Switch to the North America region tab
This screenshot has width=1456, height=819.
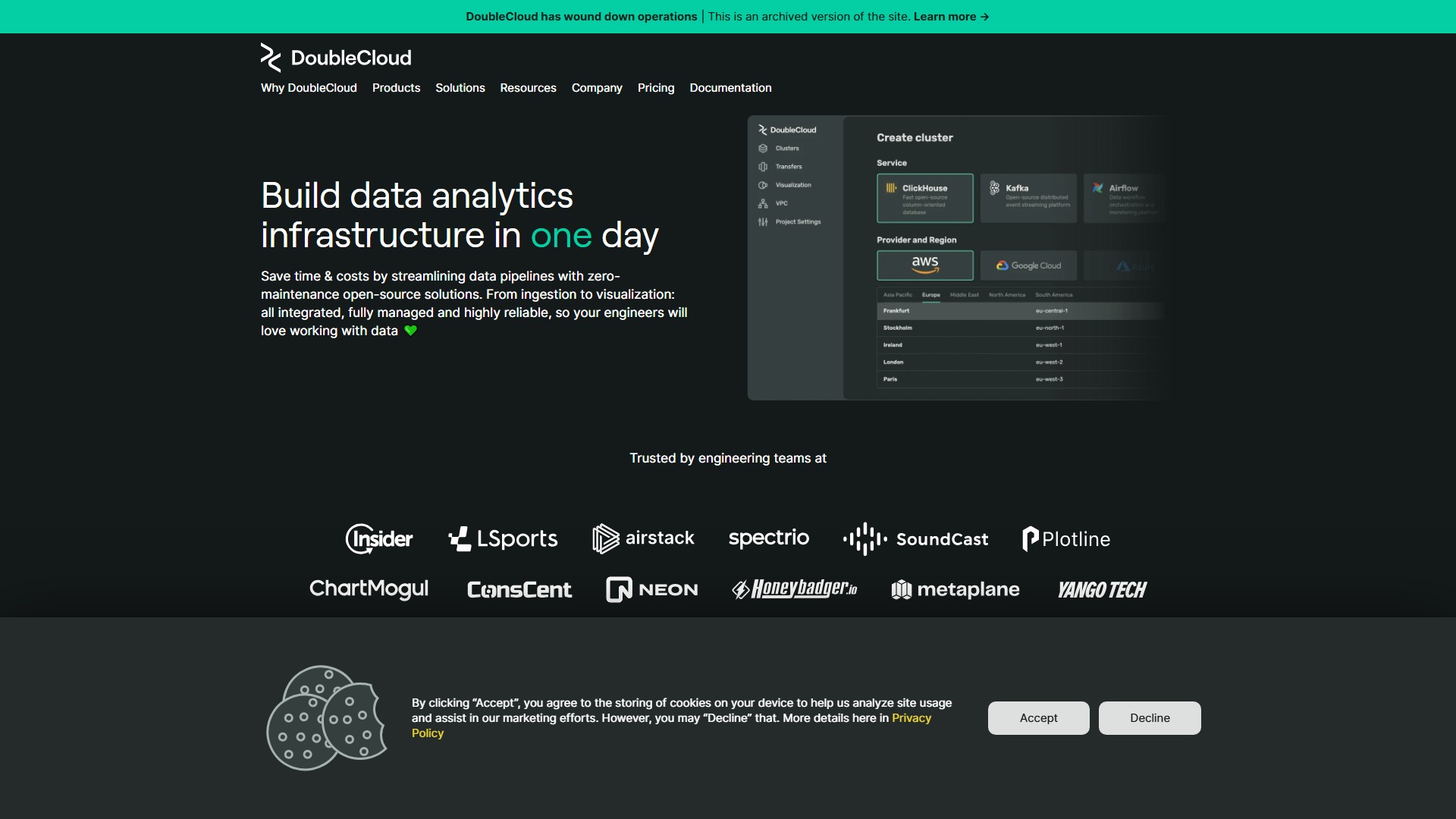[x=1007, y=295]
